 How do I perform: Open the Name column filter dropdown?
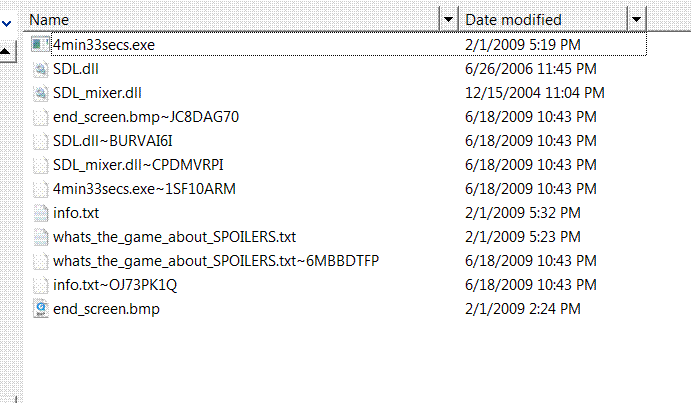448,19
